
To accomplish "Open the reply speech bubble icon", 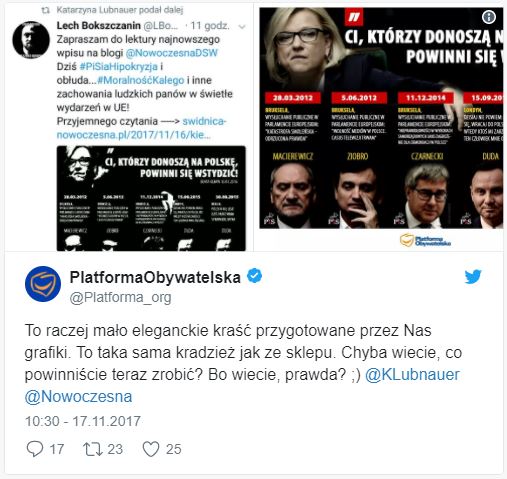I will click(x=35, y=449).
